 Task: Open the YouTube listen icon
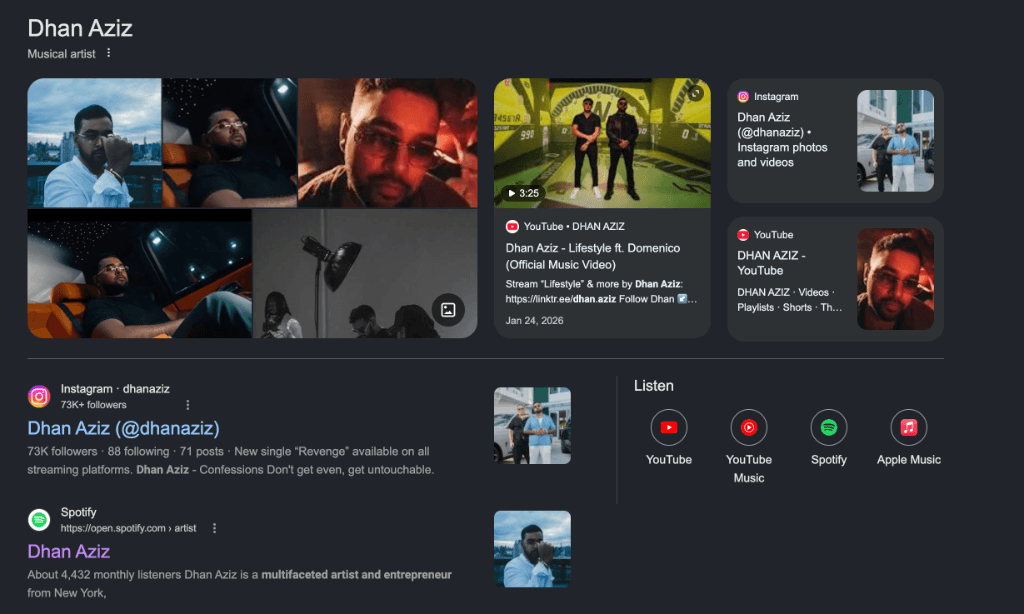[x=669, y=427]
